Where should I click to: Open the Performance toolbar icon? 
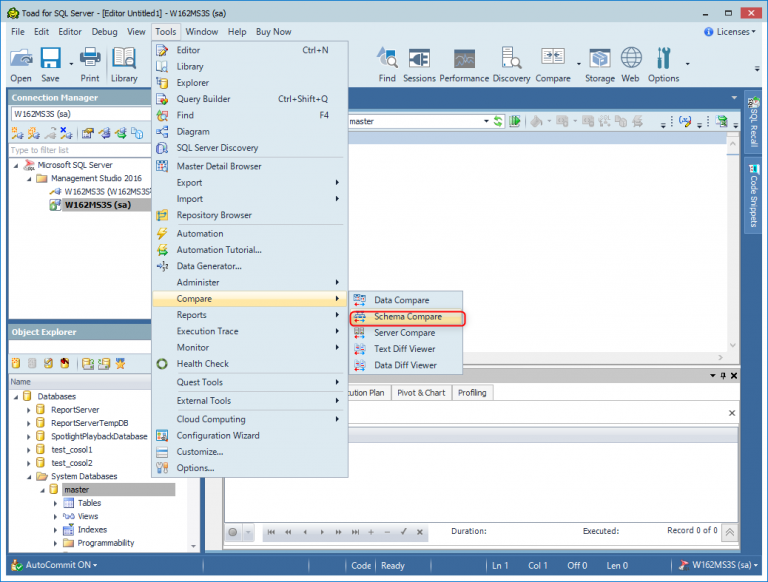point(464,64)
